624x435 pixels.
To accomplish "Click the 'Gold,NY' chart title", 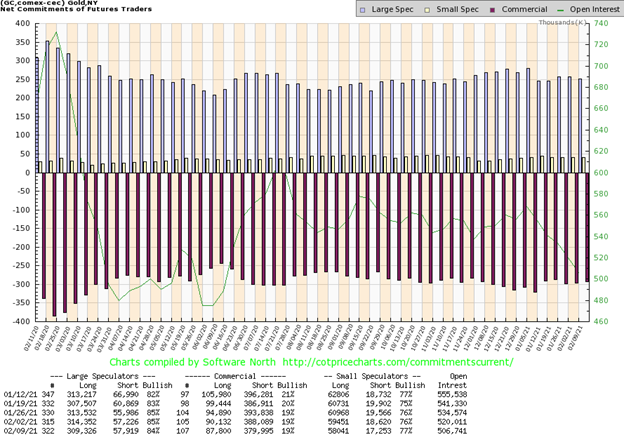I will tap(83, 2).
